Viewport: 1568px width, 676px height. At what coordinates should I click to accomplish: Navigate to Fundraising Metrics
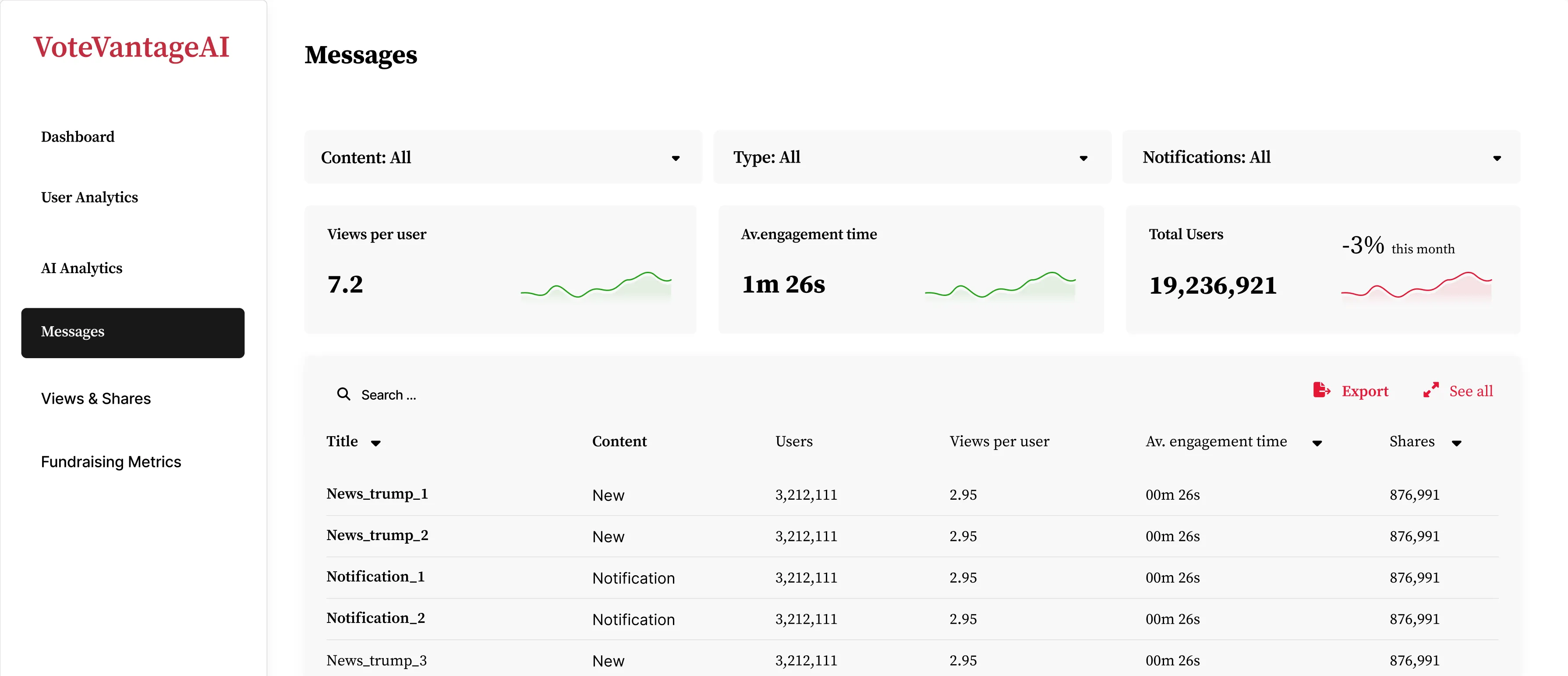[111, 462]
